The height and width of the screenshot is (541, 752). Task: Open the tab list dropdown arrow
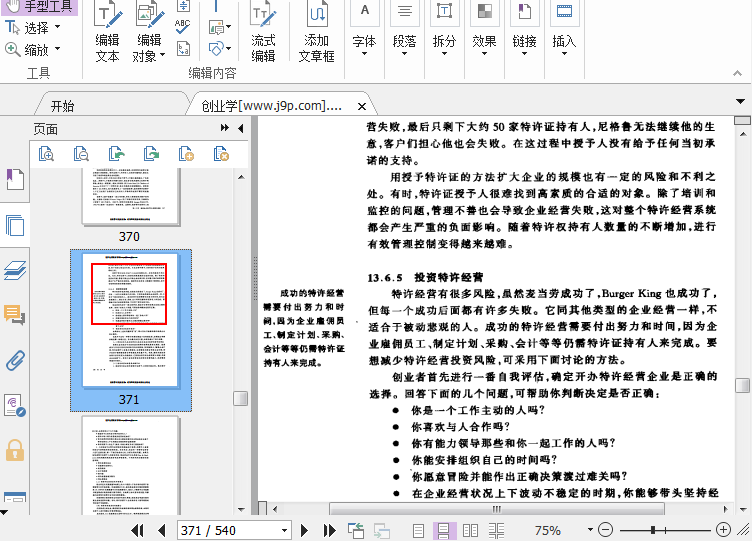click(x=740, y=101)
